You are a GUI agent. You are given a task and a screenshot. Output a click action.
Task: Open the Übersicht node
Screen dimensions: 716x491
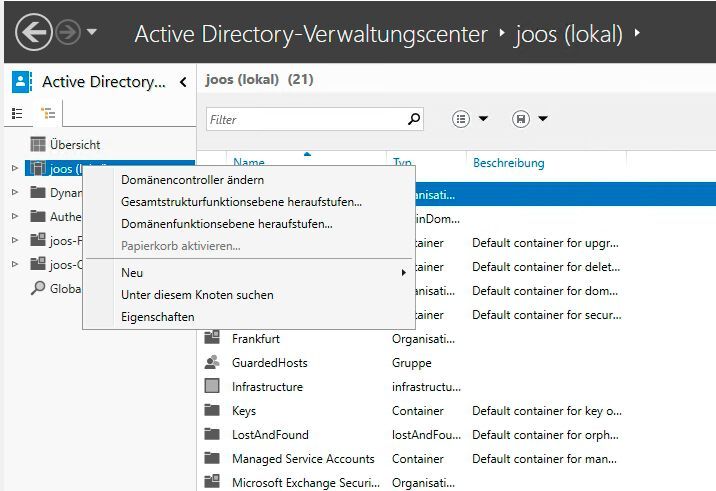point(75,145)
